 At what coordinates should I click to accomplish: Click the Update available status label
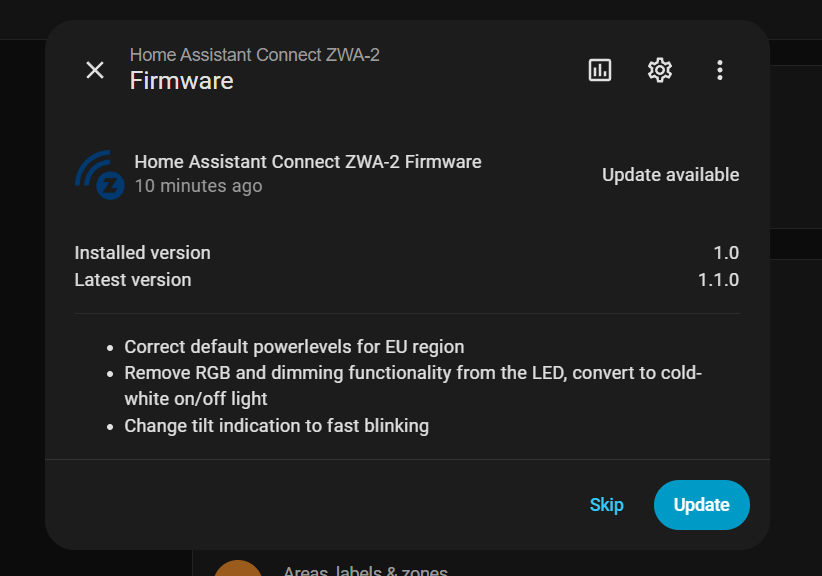click(670, 174)
